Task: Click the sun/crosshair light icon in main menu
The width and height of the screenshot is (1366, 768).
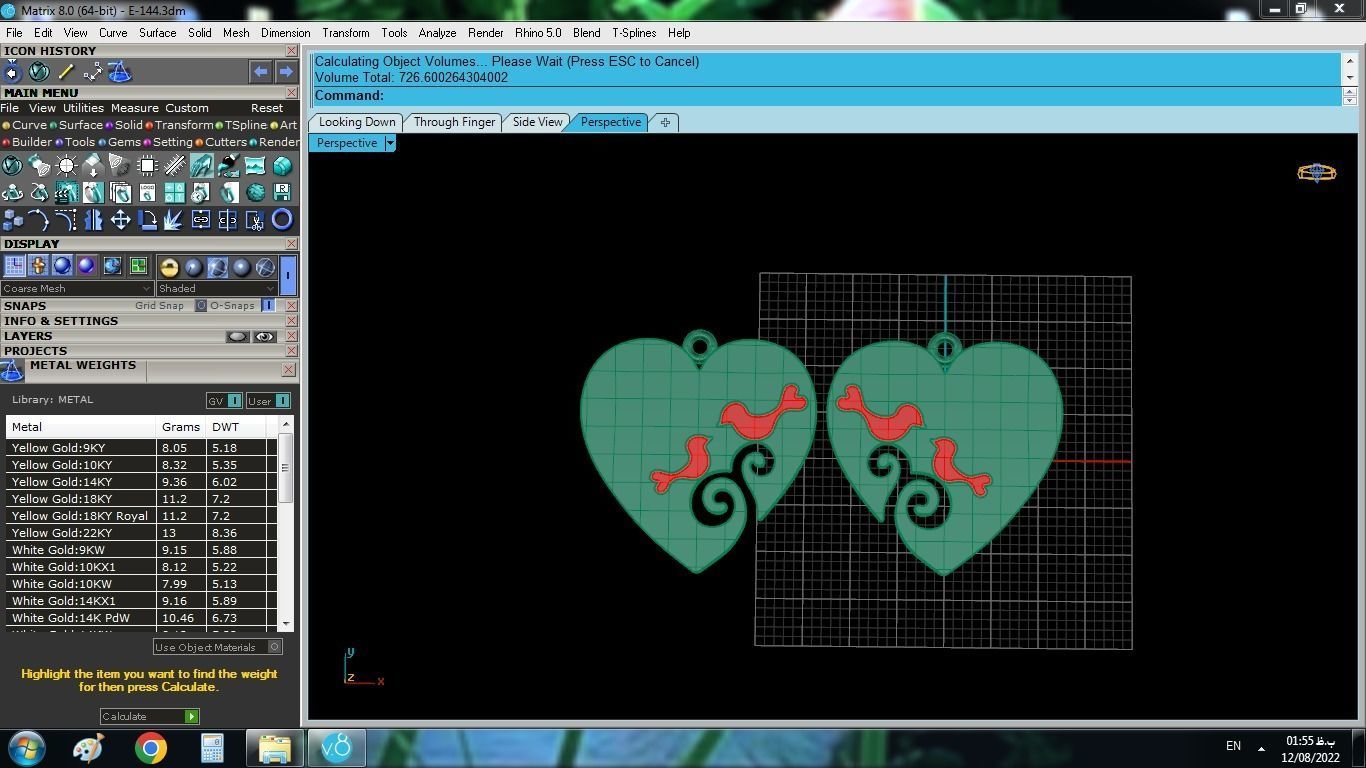Action: click(x=66, y=166)
